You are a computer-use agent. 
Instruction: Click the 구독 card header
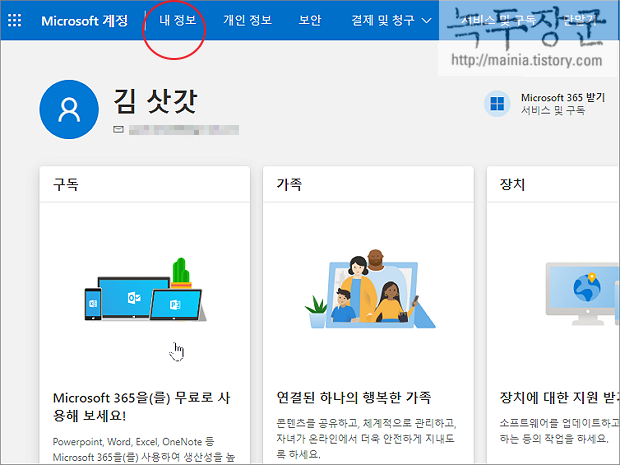click(145, 184)
